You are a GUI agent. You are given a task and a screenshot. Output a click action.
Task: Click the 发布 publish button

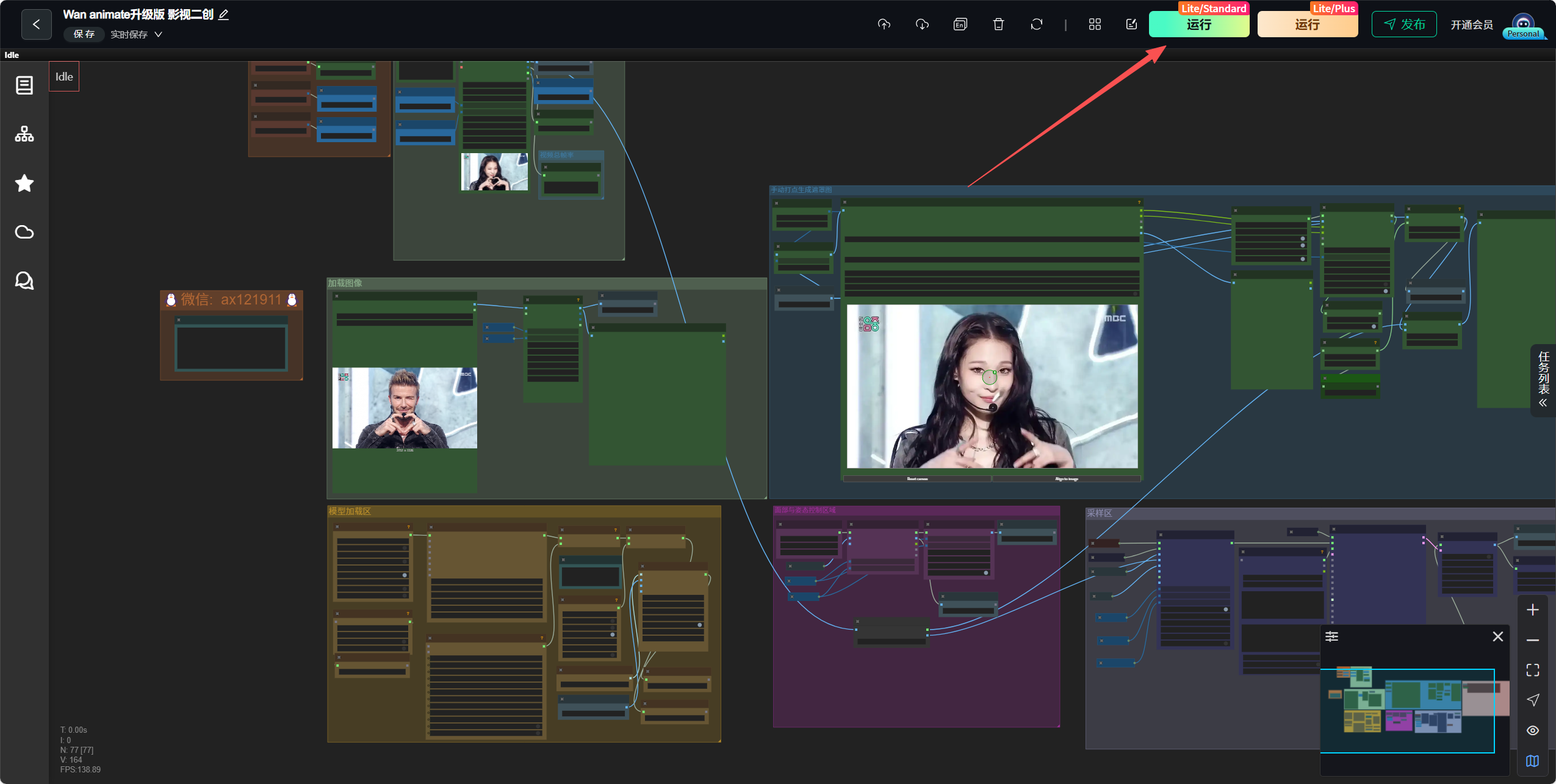pos(1404,24)
